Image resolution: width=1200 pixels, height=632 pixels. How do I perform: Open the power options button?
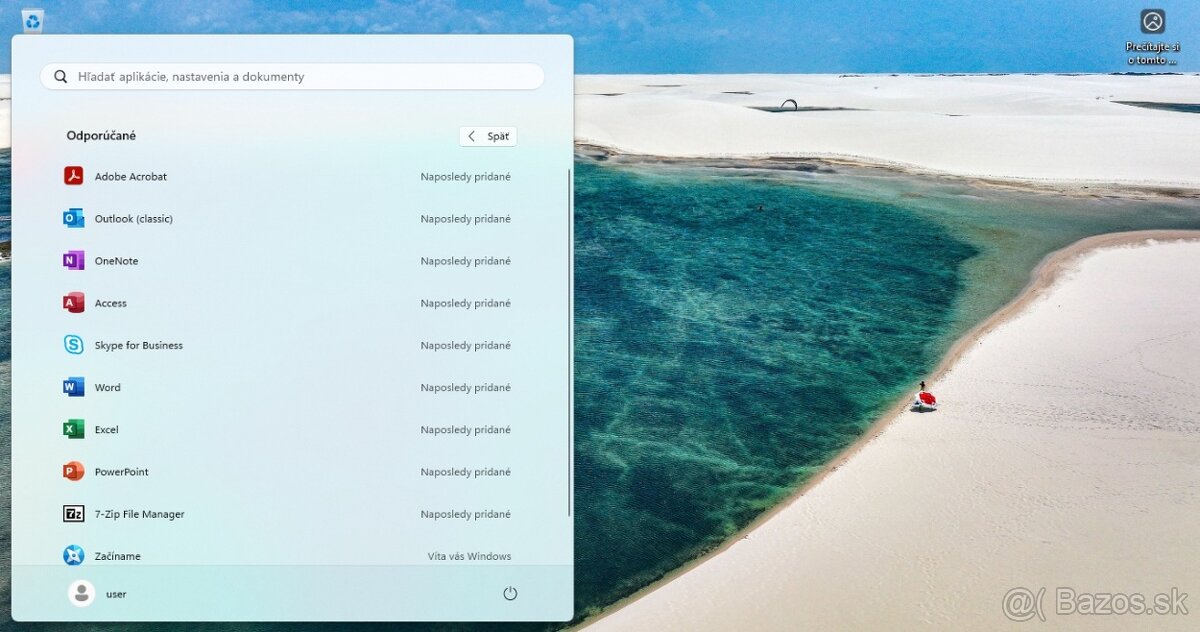(x=510, y=593)
